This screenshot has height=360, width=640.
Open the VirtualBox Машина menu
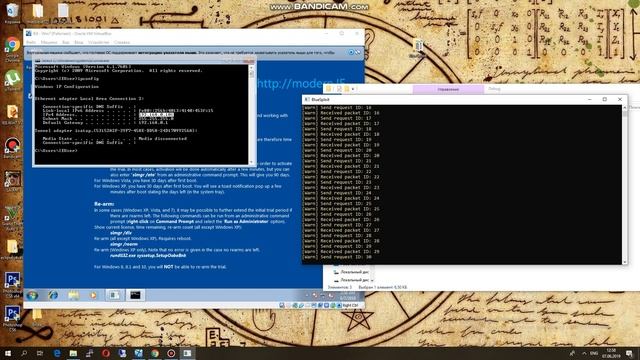49,42
